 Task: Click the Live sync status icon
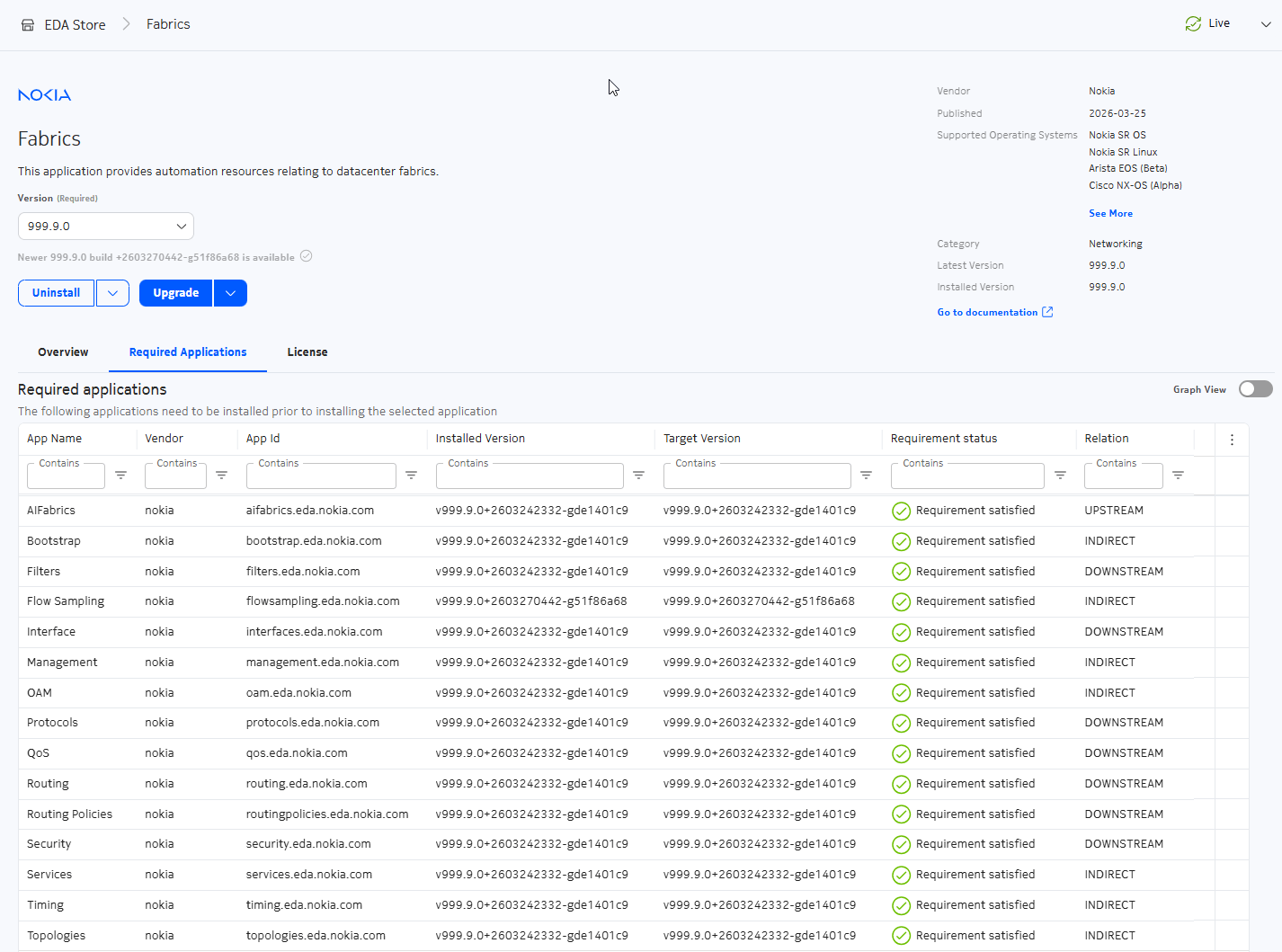[x=1193, y=24]
